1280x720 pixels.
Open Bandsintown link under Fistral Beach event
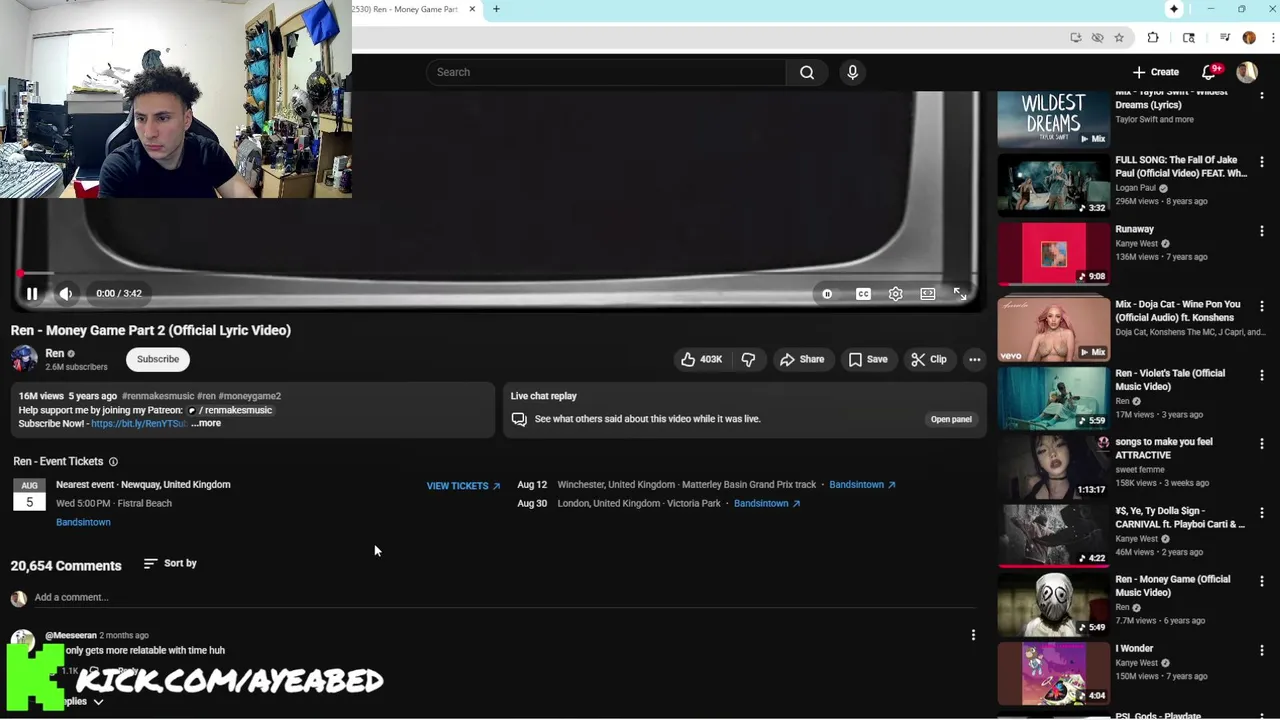pyautogui.click(x=83, y=522)
